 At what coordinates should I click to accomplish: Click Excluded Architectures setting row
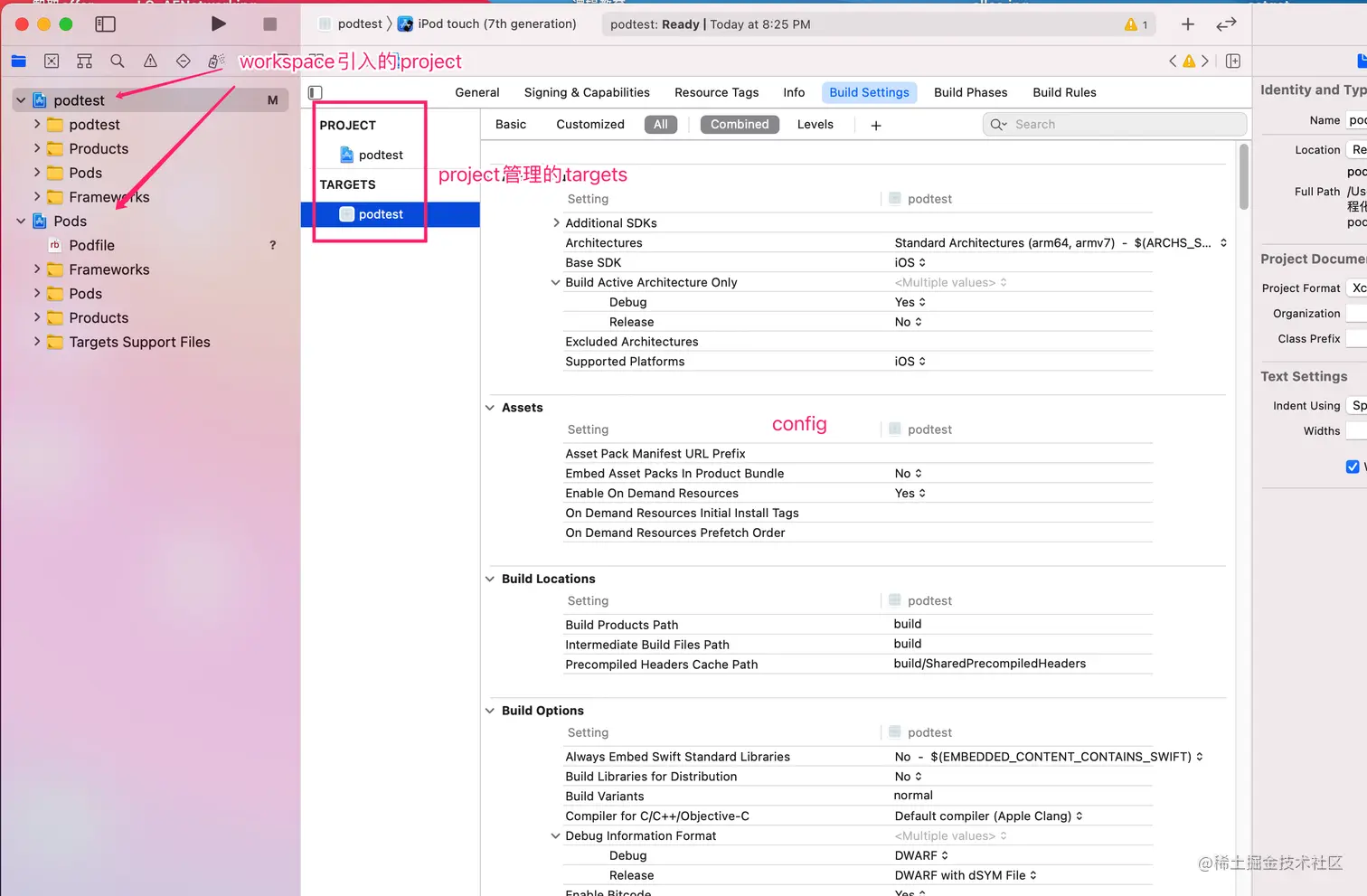click(x=857, y=342)
